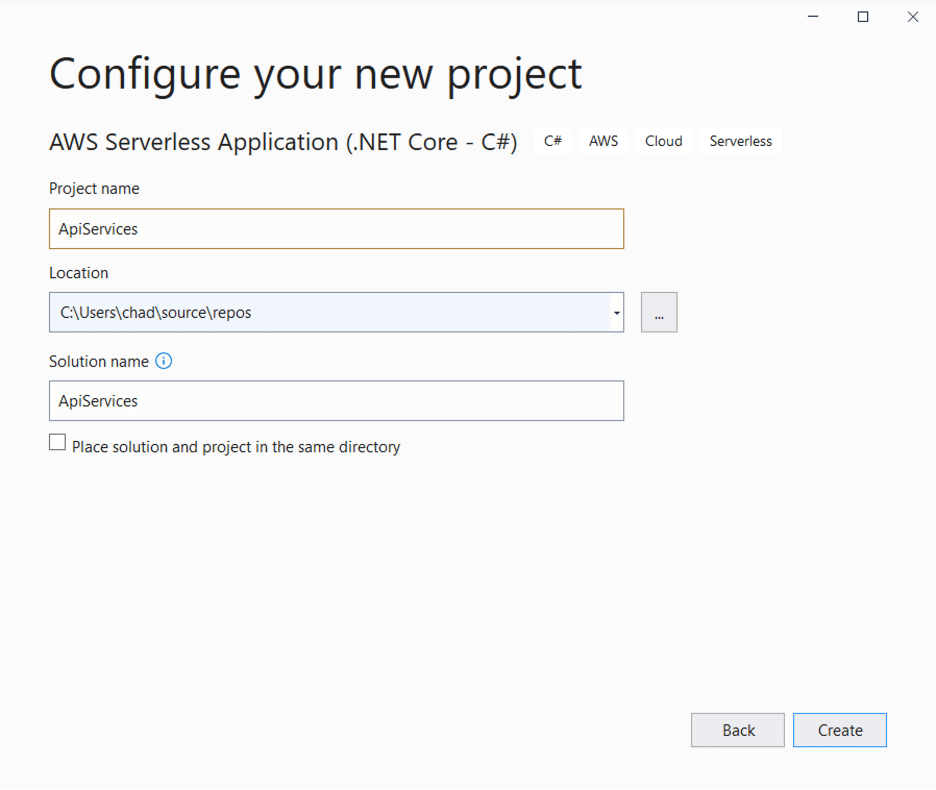Minimize the dialog window
The width and height of the screenshot is (936, 790).
[x=813, y=17]
